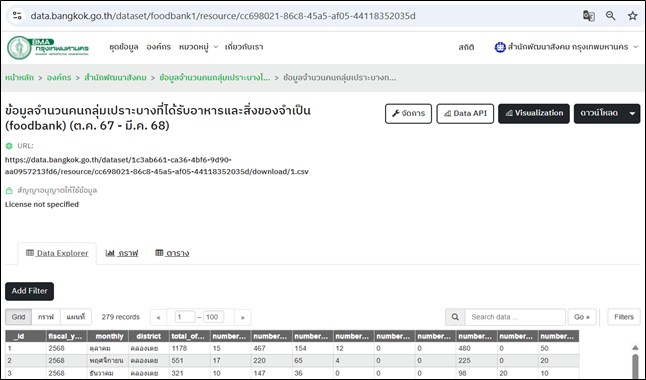Screen dimensions: 646x380
Task: Click the BMA Bangkok logo
Action: 48,47
